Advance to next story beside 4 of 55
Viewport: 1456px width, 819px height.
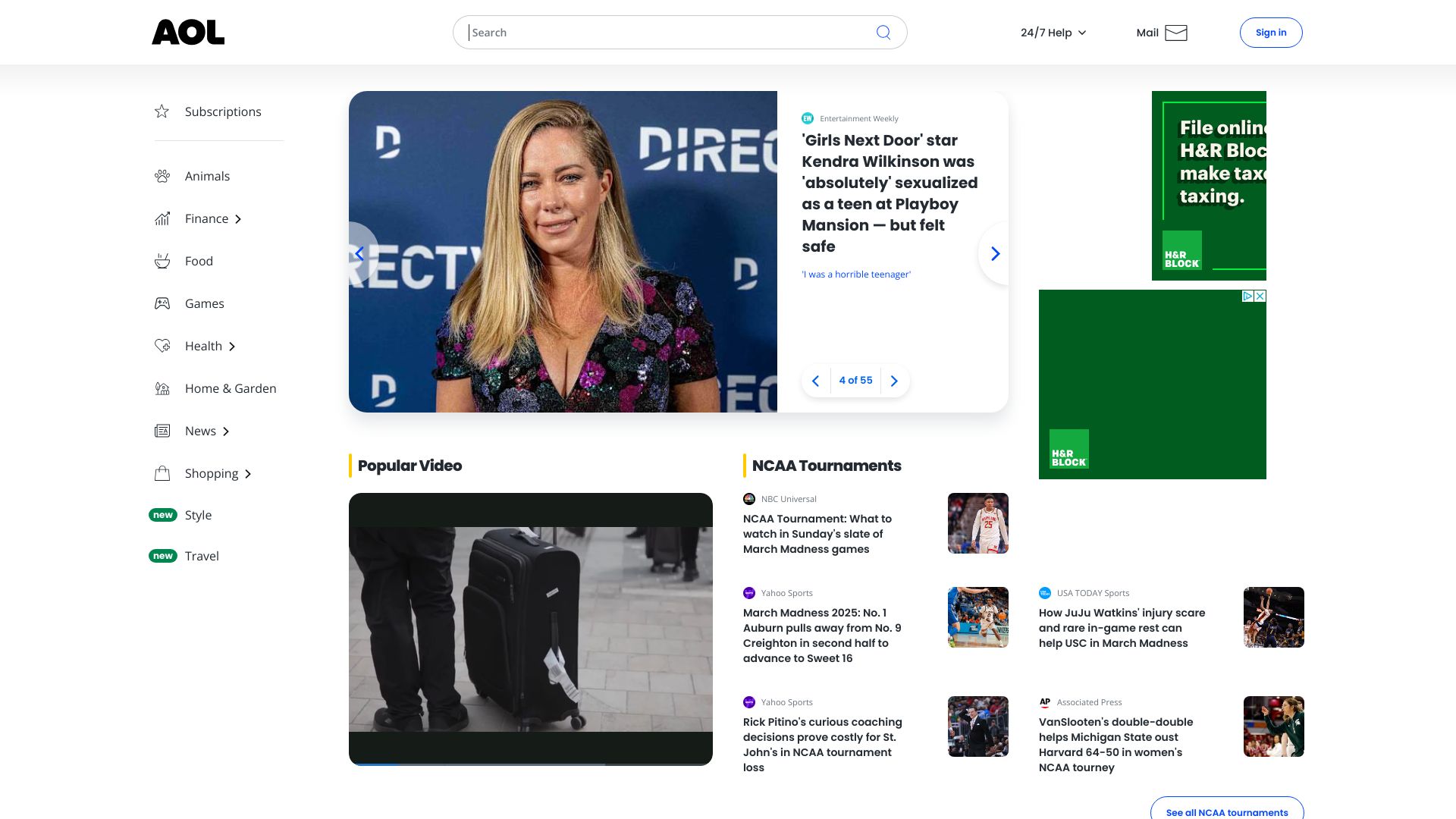click(894, 381)
